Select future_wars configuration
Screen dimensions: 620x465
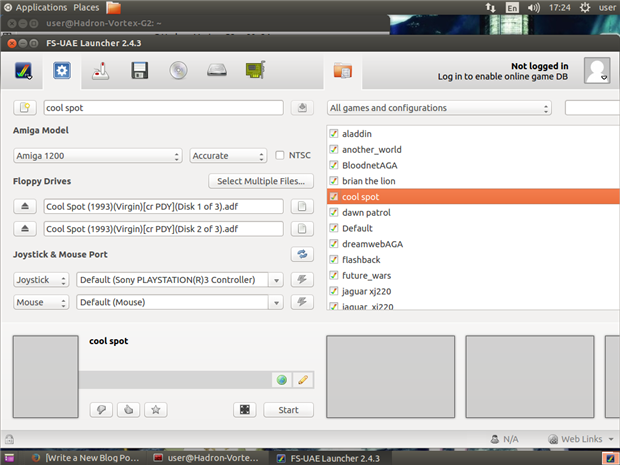473,276
